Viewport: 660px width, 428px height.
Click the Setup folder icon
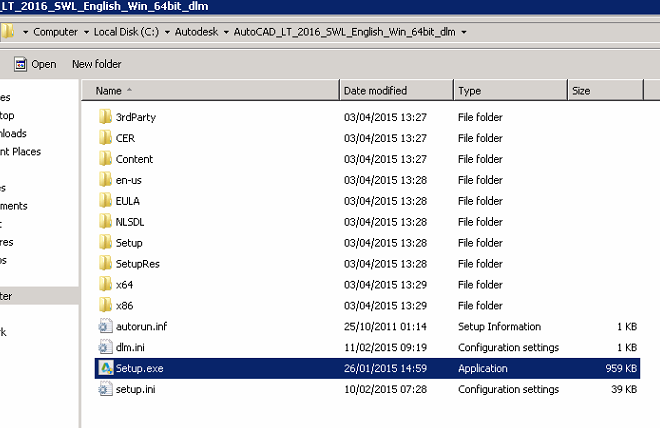(105, 242)
